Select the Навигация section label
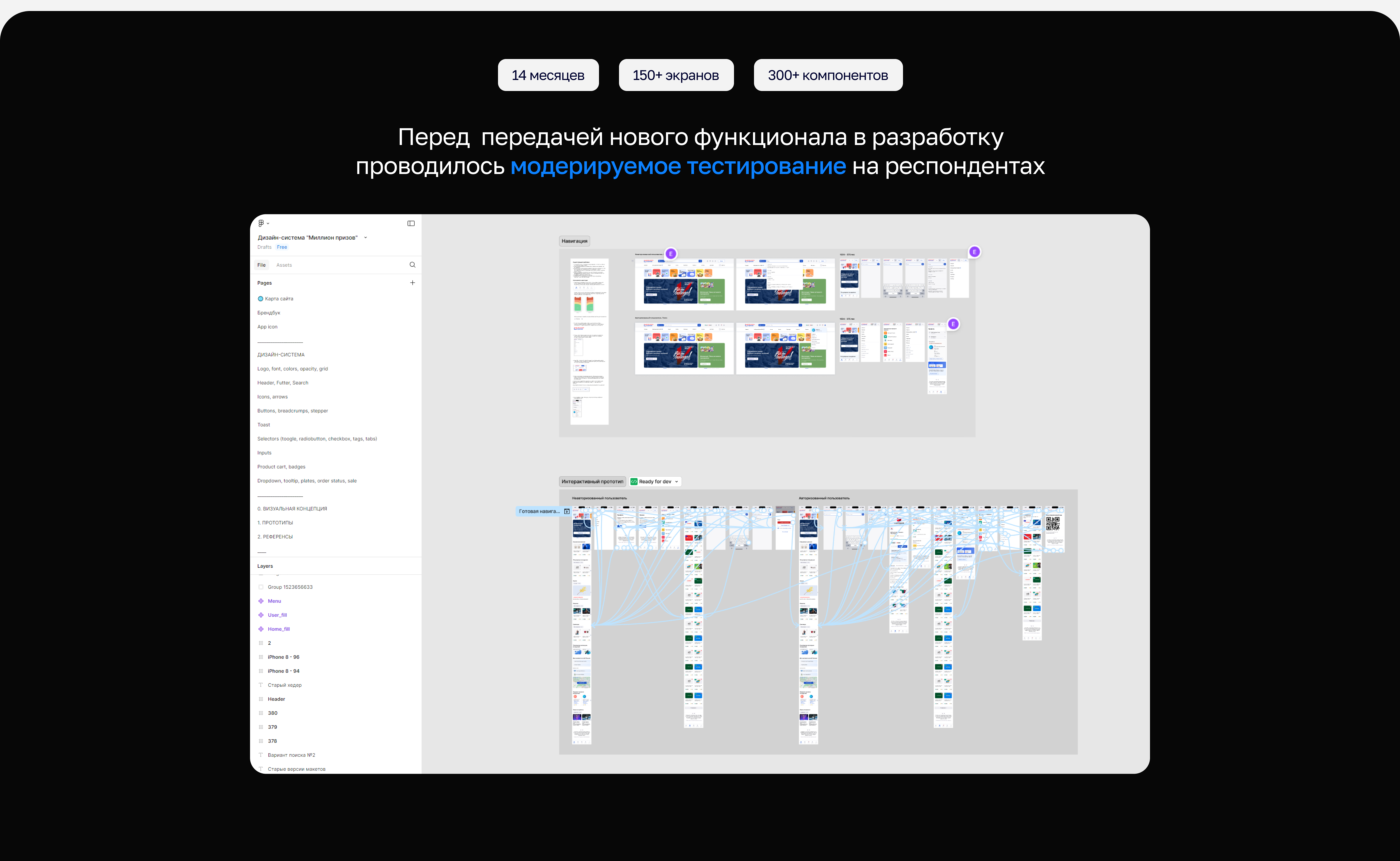This screenshot has width=1400, height=861. click(x=574, y=241)
